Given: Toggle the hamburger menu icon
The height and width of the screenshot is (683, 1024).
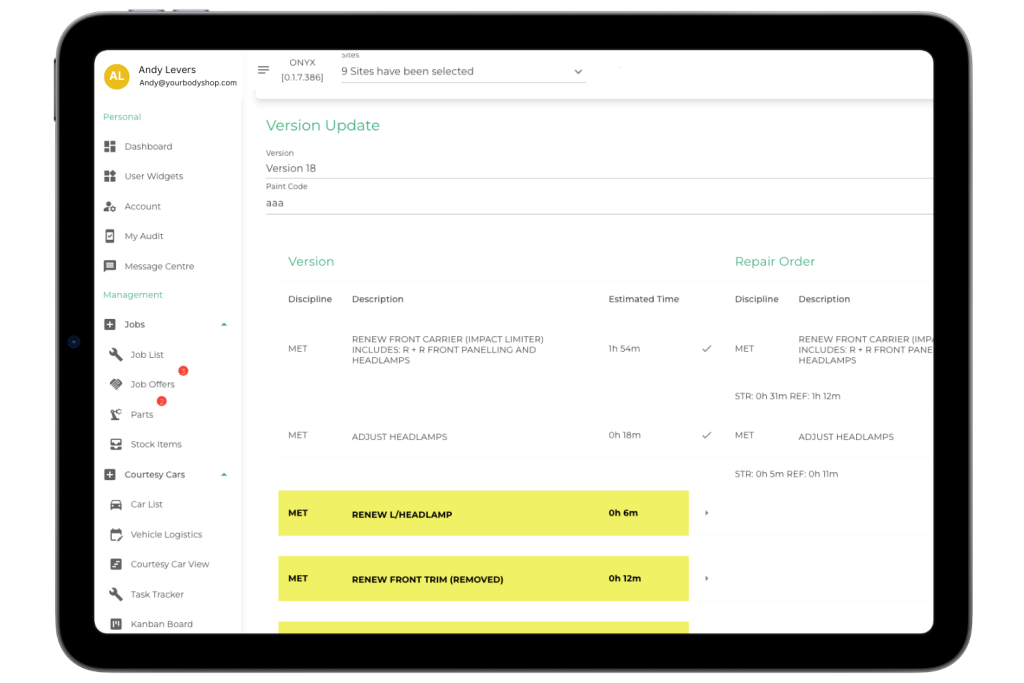Looking at the screenshot, I should (263, 70).
